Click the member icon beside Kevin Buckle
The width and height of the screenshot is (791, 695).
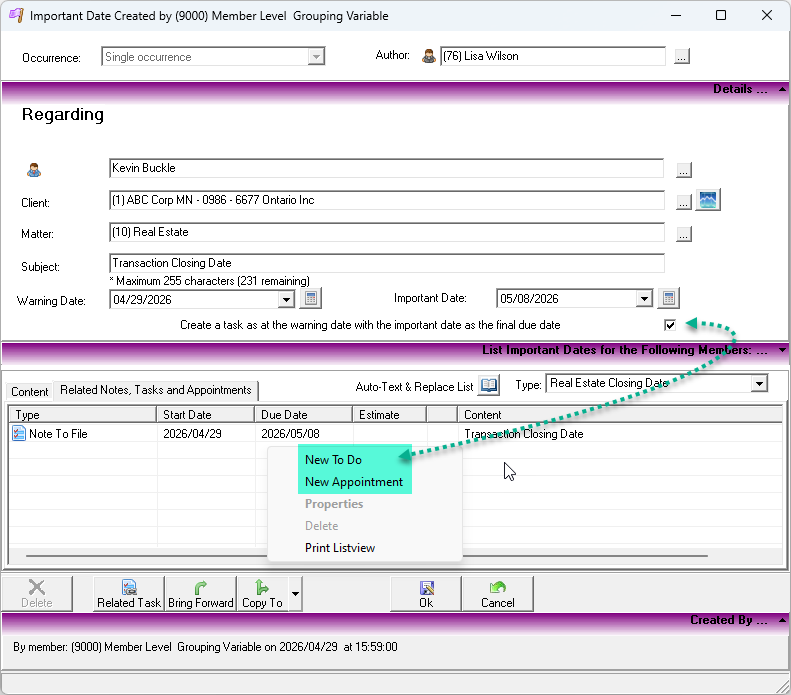click(x=34, y=170)
